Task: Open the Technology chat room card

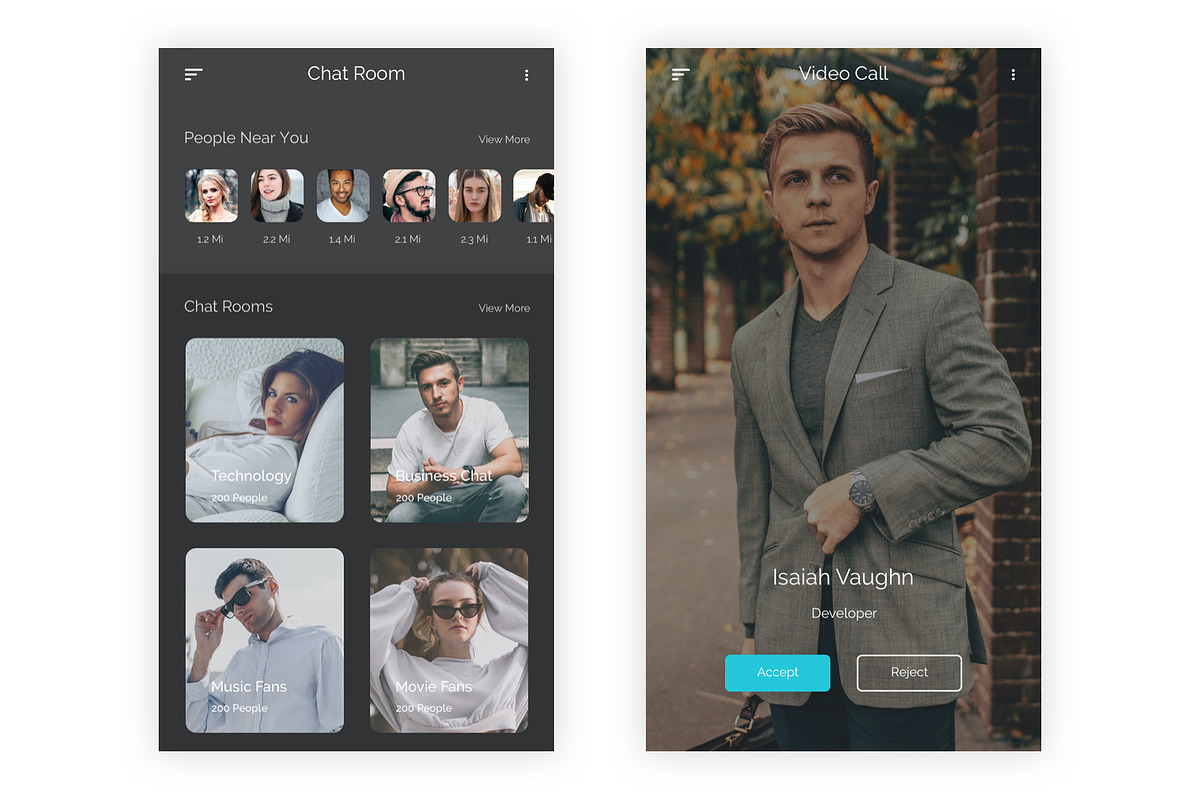Action: pyautogui.click(x=265, y=430)
